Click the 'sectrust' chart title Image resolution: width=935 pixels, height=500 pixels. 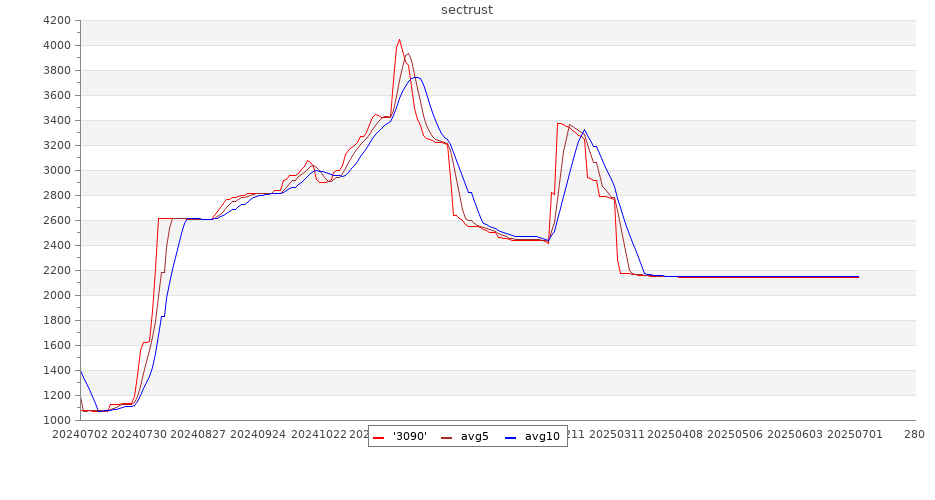tap(467, 10)
